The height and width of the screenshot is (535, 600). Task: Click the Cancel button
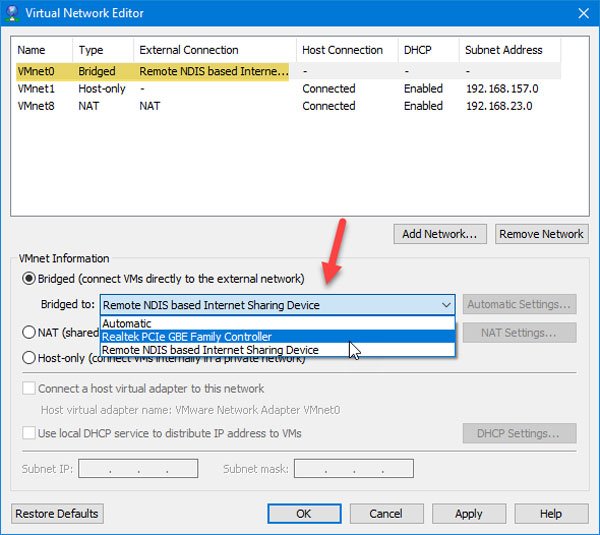(x=386, y=513)
